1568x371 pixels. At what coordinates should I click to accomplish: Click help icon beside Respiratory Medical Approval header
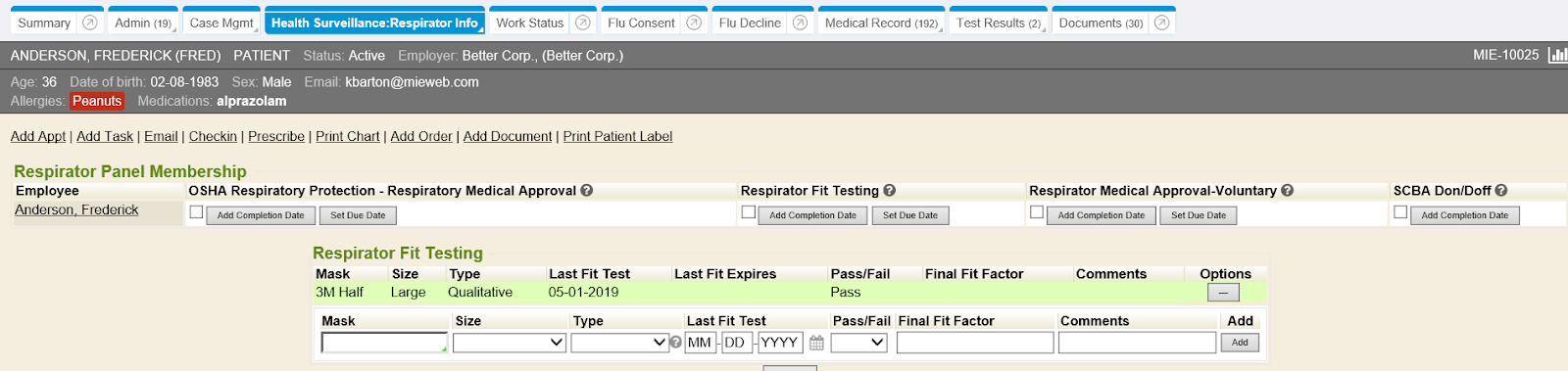pyautogui.click(x=587, y=191)
